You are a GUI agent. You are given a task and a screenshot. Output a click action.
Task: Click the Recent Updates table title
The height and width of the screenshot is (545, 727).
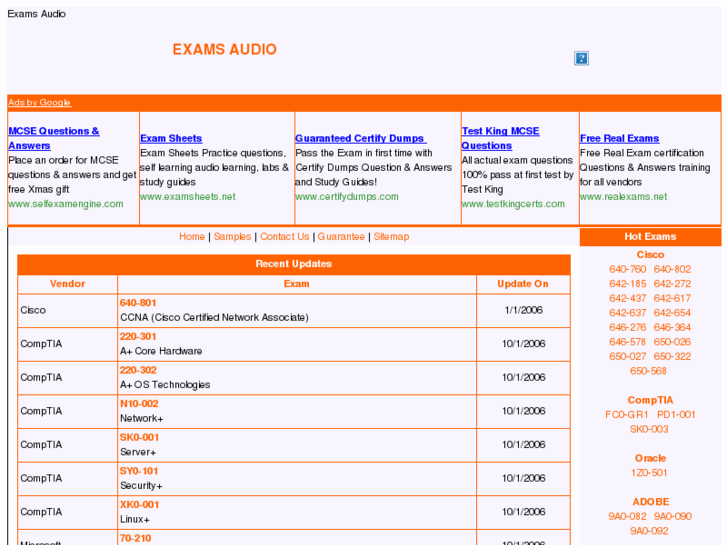pos(294,264)
